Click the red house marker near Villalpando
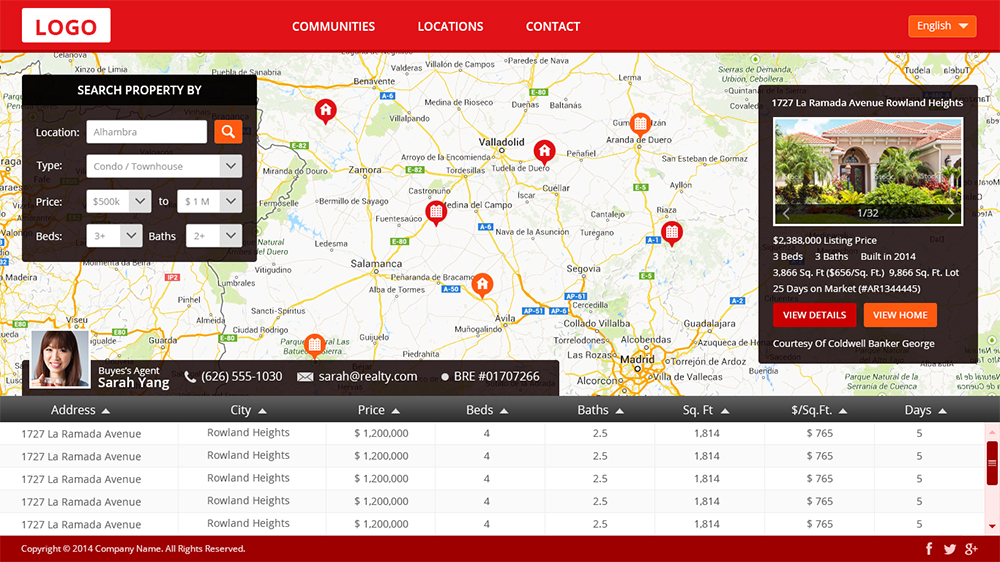 pyautogui.click(x=326, y=111)
